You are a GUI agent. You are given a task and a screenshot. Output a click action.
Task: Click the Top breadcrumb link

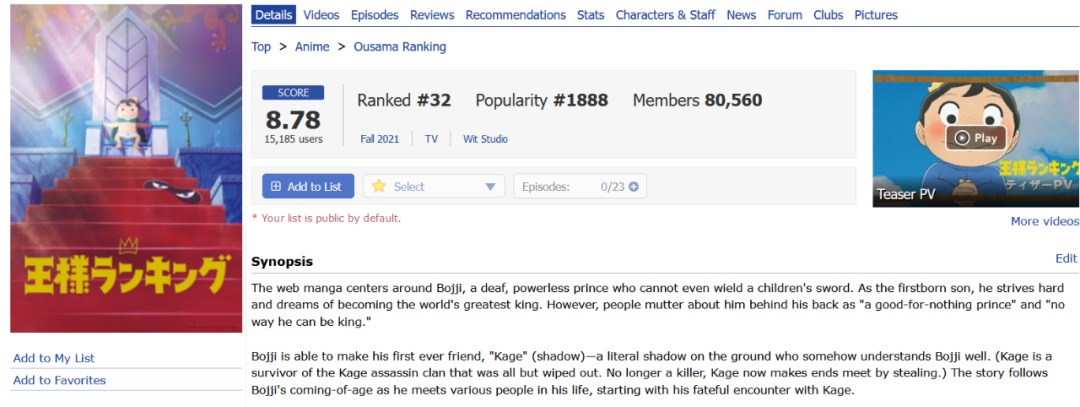tap(261, 47)
